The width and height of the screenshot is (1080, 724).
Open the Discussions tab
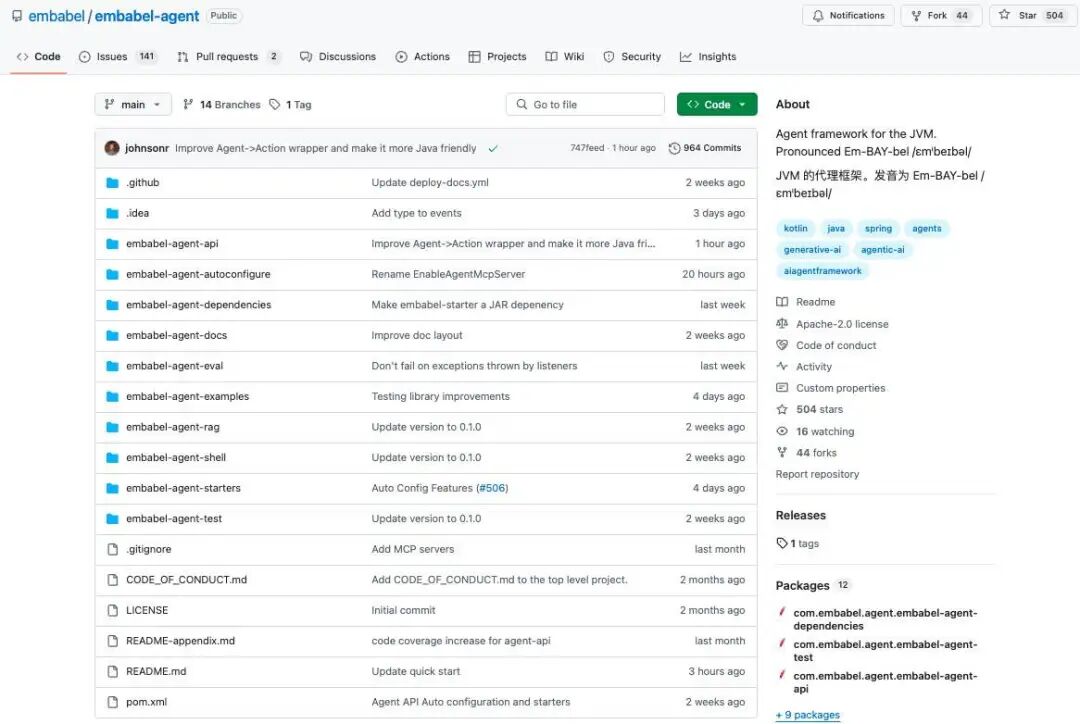338,56
